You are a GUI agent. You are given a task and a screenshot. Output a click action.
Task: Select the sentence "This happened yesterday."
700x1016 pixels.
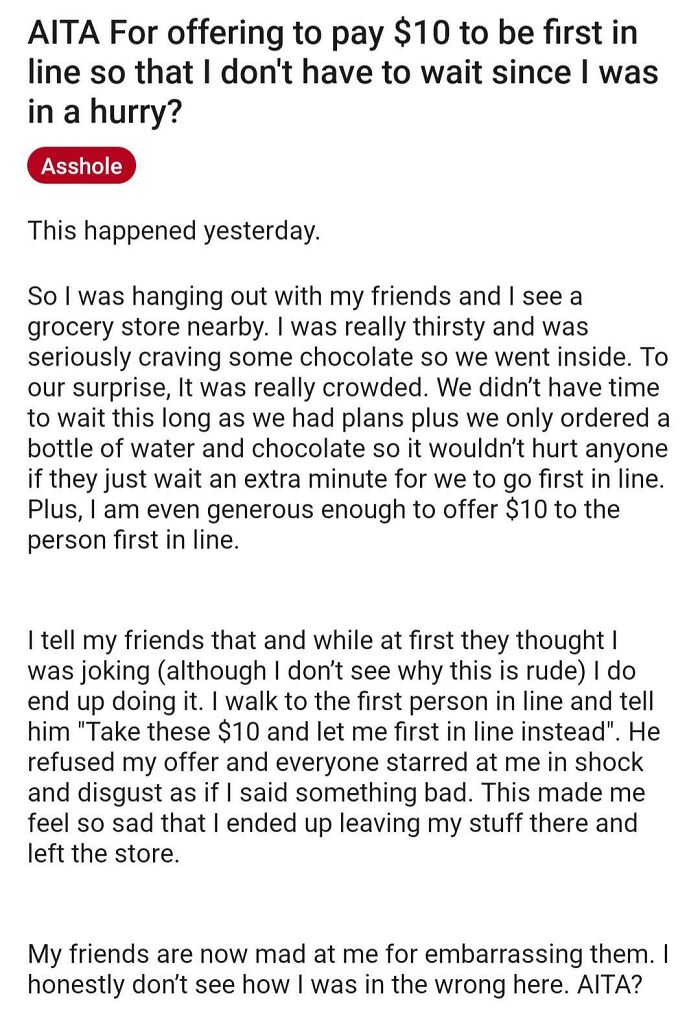pyautogui.click(x=174, y=231)
